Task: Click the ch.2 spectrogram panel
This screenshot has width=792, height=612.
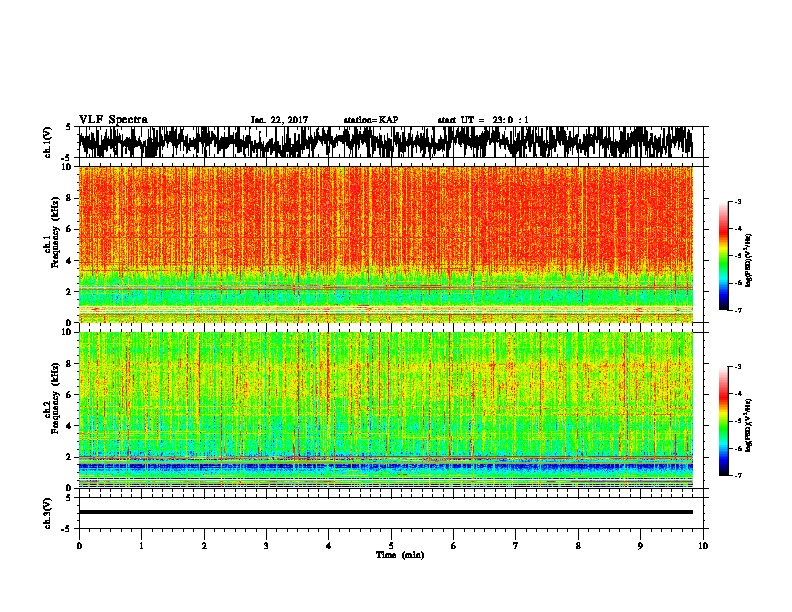Action: click(385, 410)
